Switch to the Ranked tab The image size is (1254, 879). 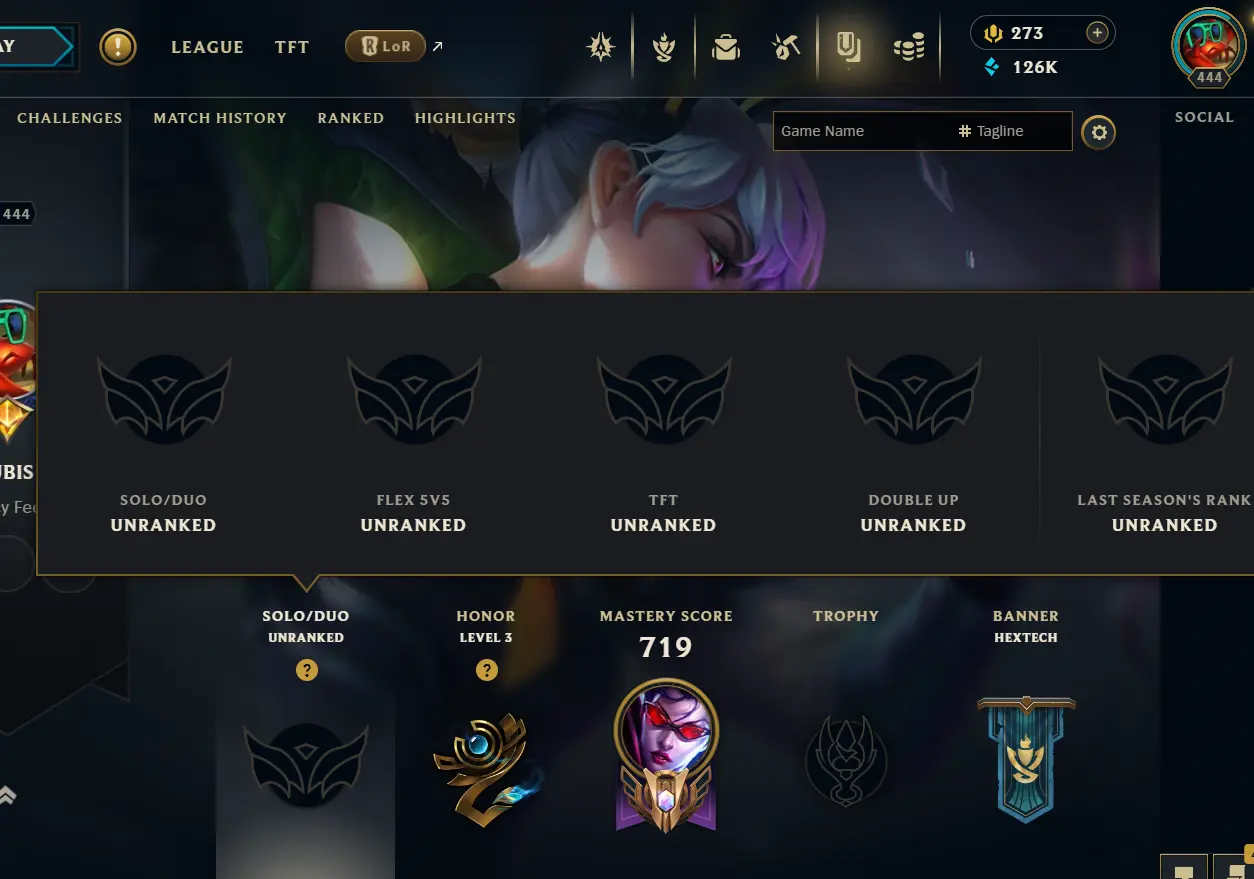(351, 118)
